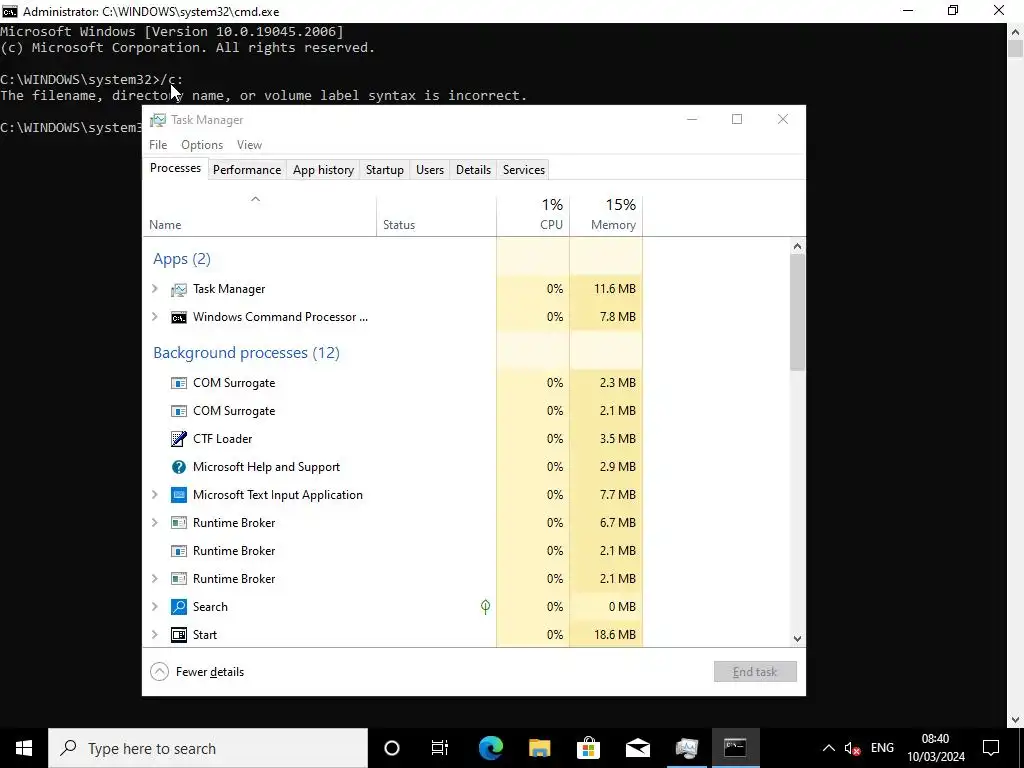Expand the Windows Command Processor row

(155, 317)
